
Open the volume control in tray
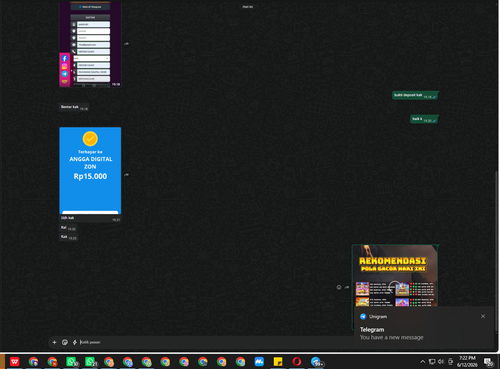(441, 361)
